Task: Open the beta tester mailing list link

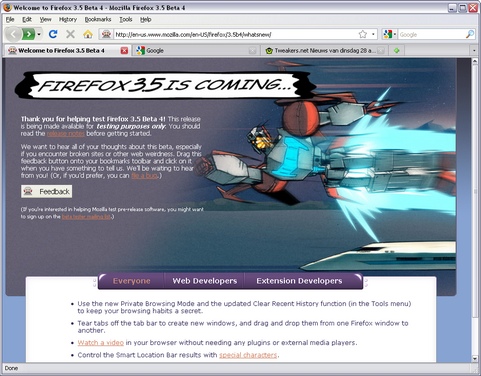Action: (x=86, y=217)
